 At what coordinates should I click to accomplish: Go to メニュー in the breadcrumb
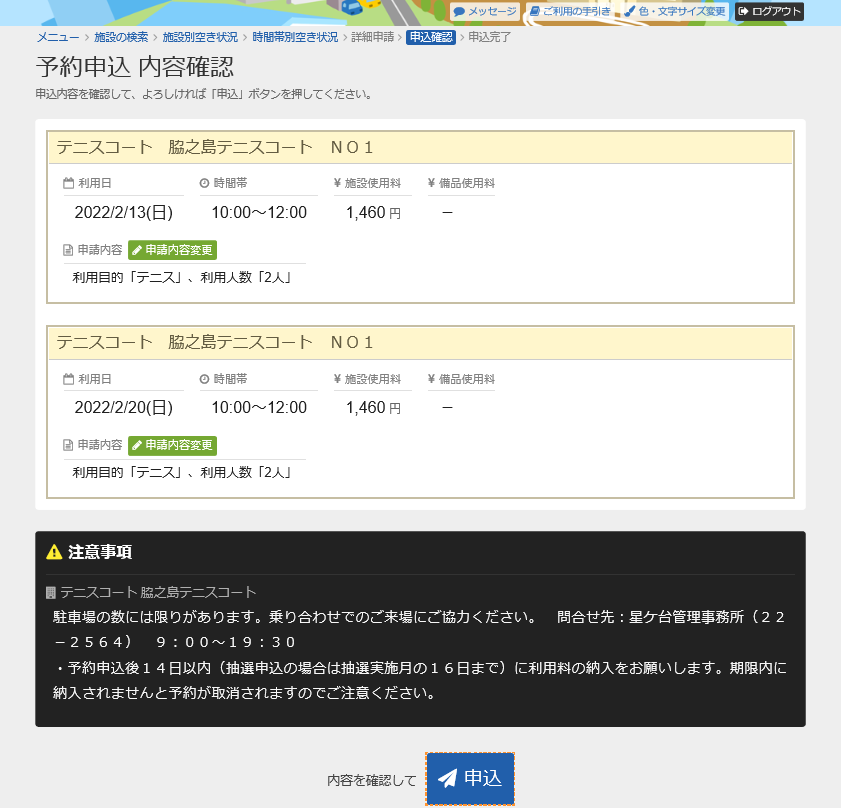pos(58,37)
